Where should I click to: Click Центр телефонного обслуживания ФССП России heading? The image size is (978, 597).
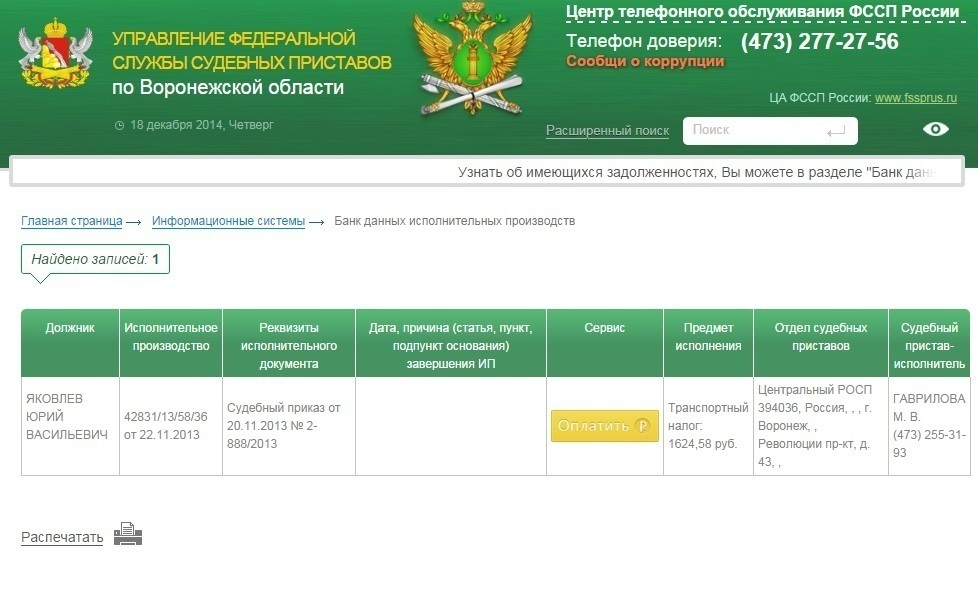point(762,12)
